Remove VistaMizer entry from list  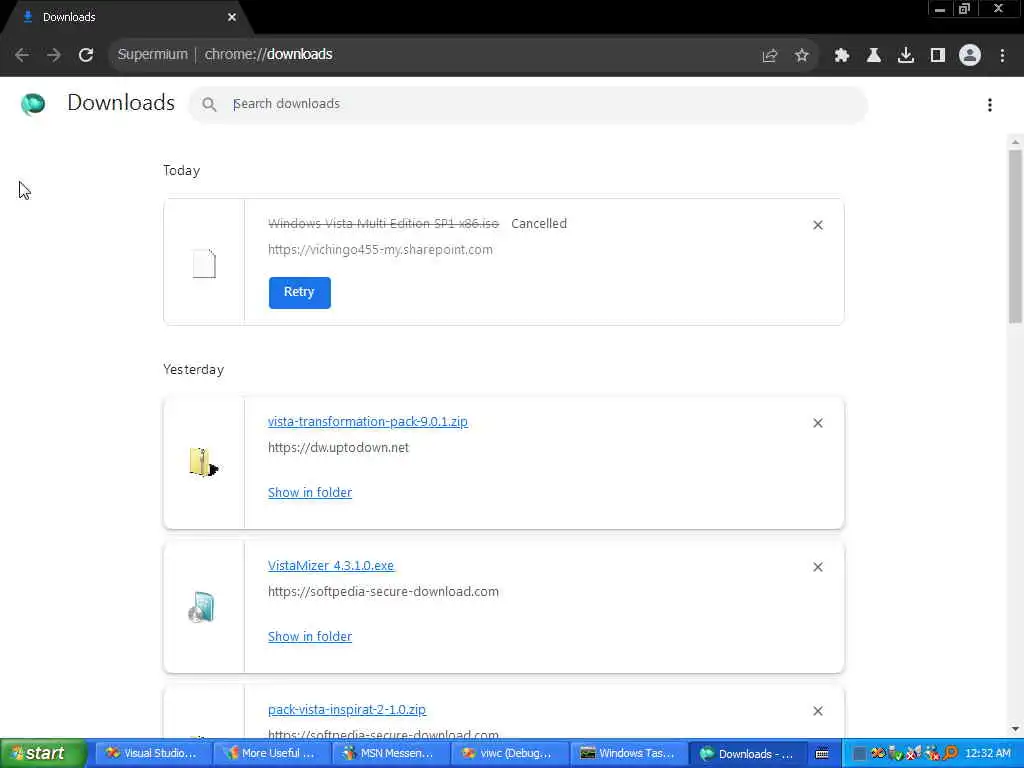point(818,567)
